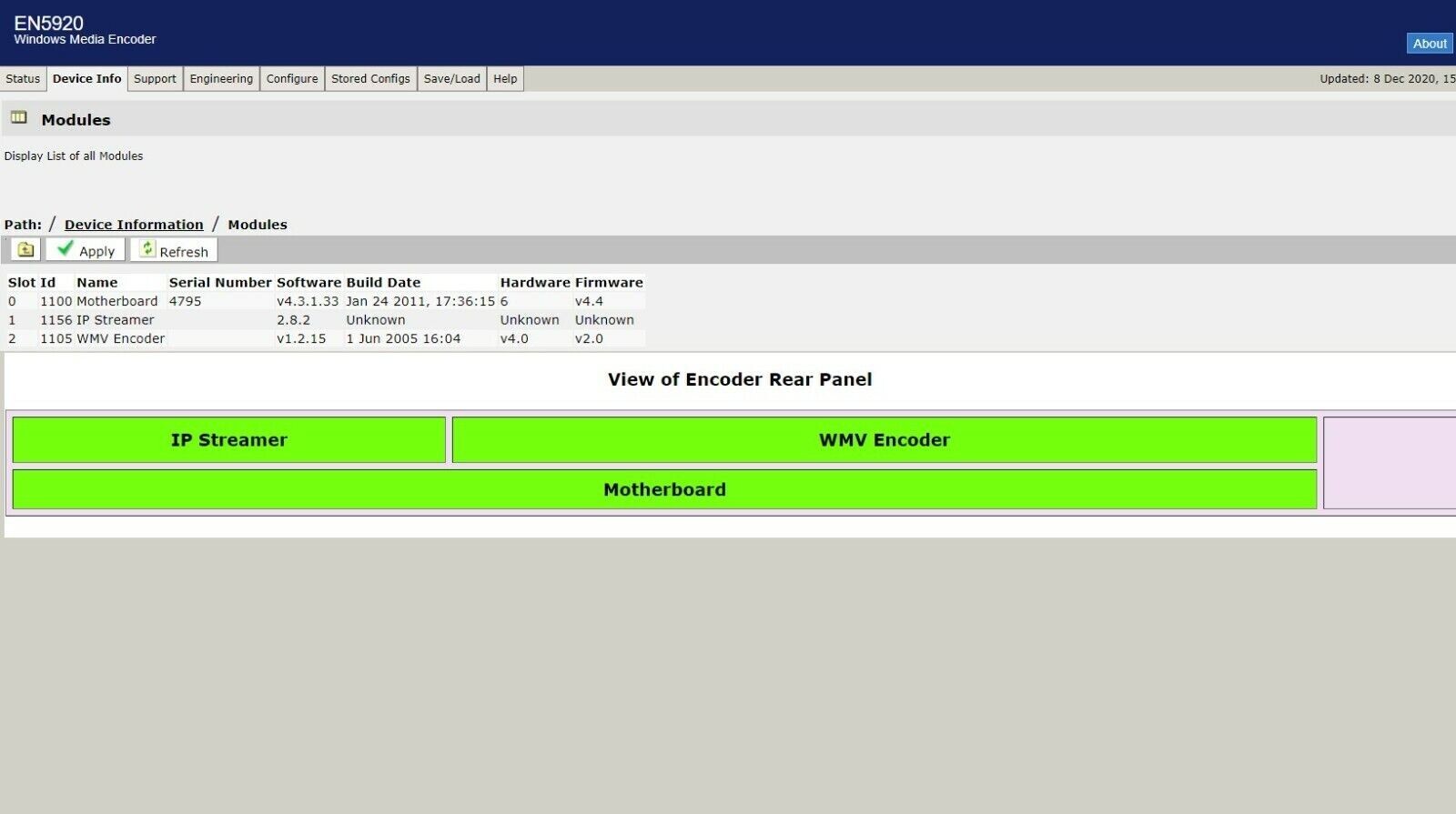Select the Configure tab

pyautogui.click(x=292, y=79)
